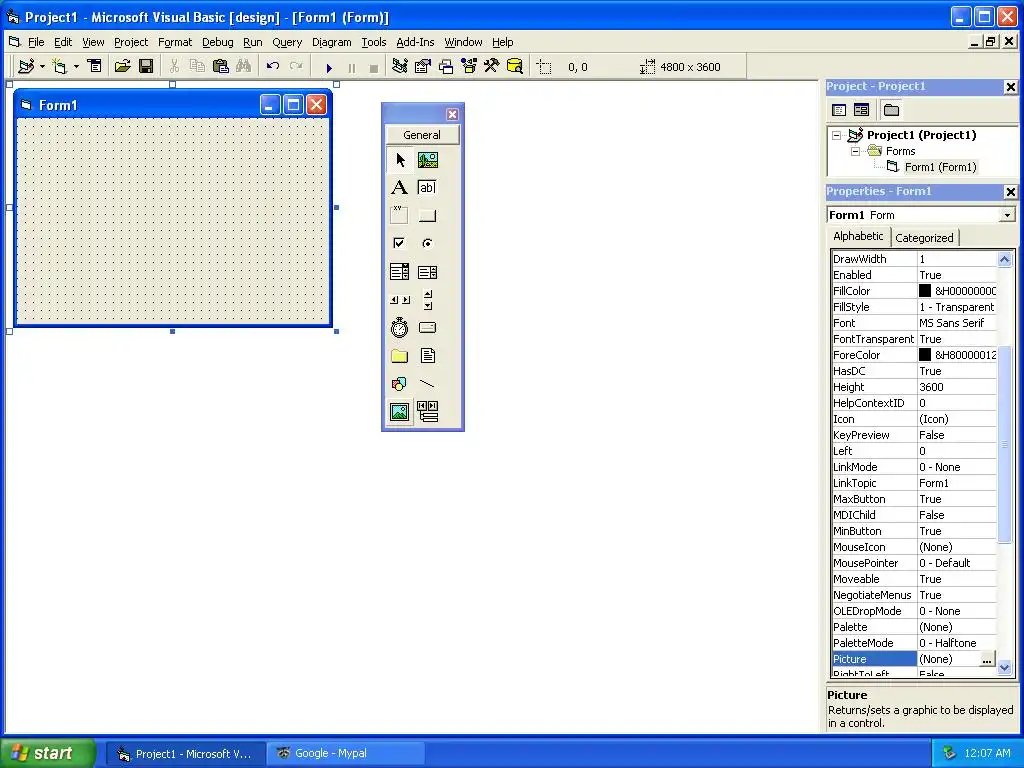Open the Object Browser toolbar icon
The height and width of the screenshot is (768, 1024).
(x=469, y=67)
